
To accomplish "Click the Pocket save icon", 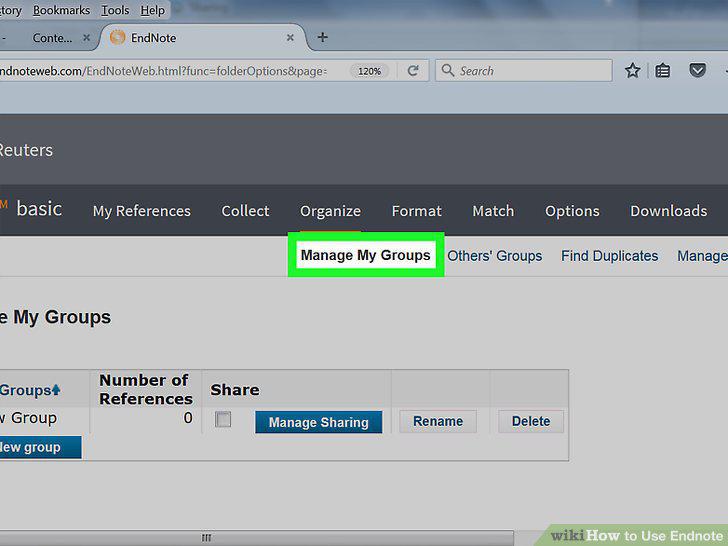I will (697, 71).
